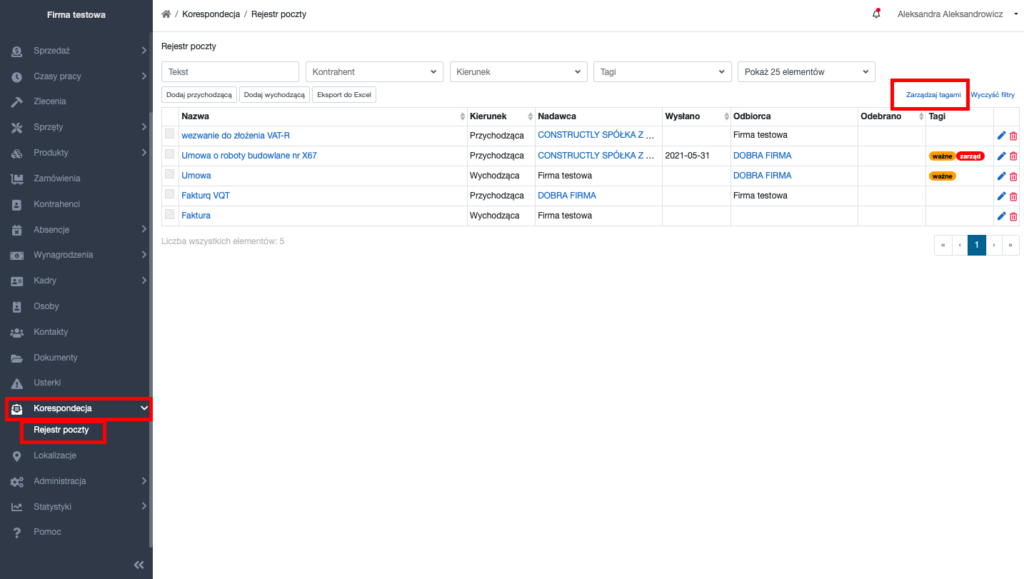Open the Kontrahent filter dropdown

(x=374, y=72)
